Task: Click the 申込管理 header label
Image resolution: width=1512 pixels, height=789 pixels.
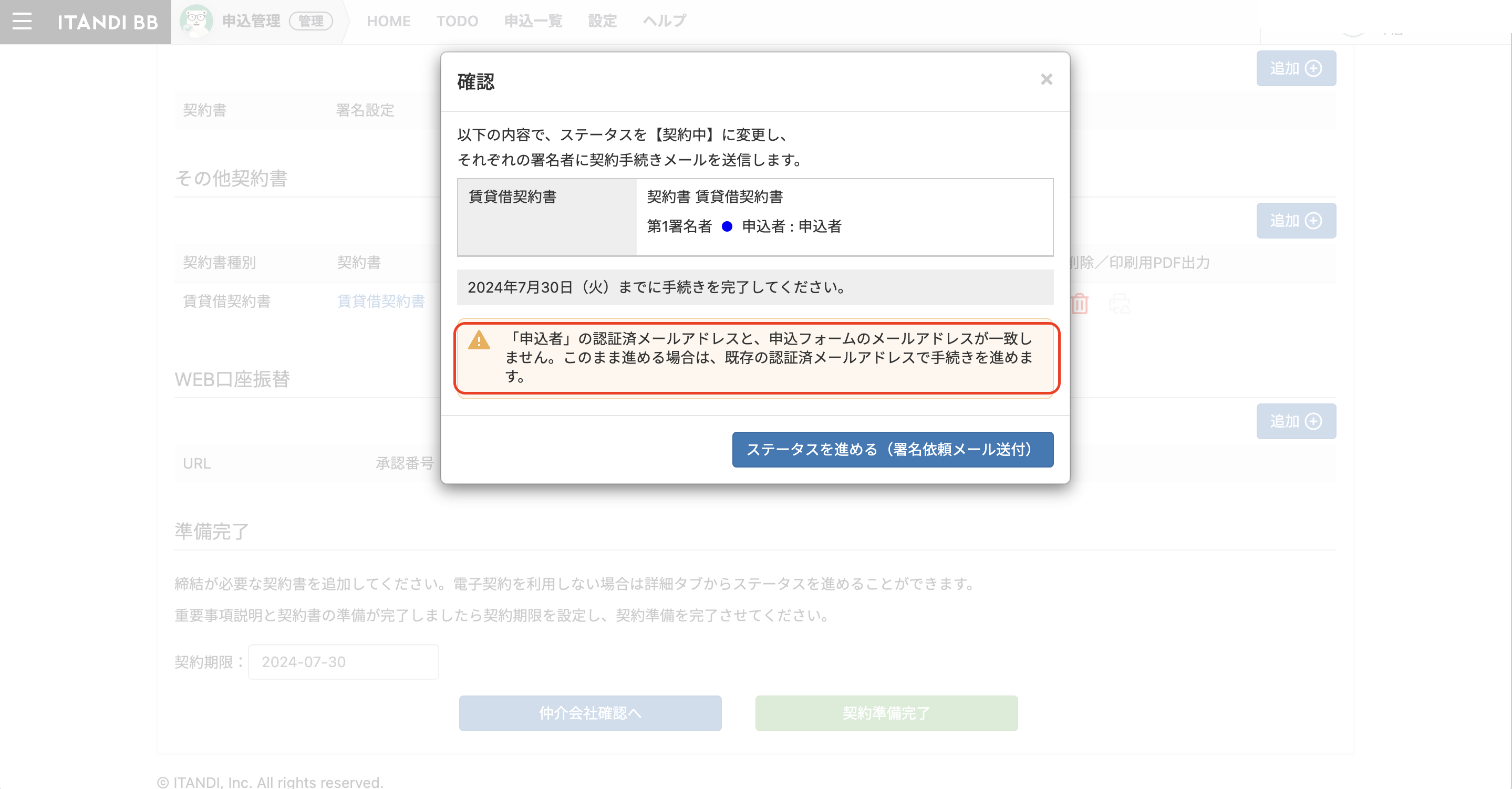Action: pyautogui.click(x=251, y=21)
